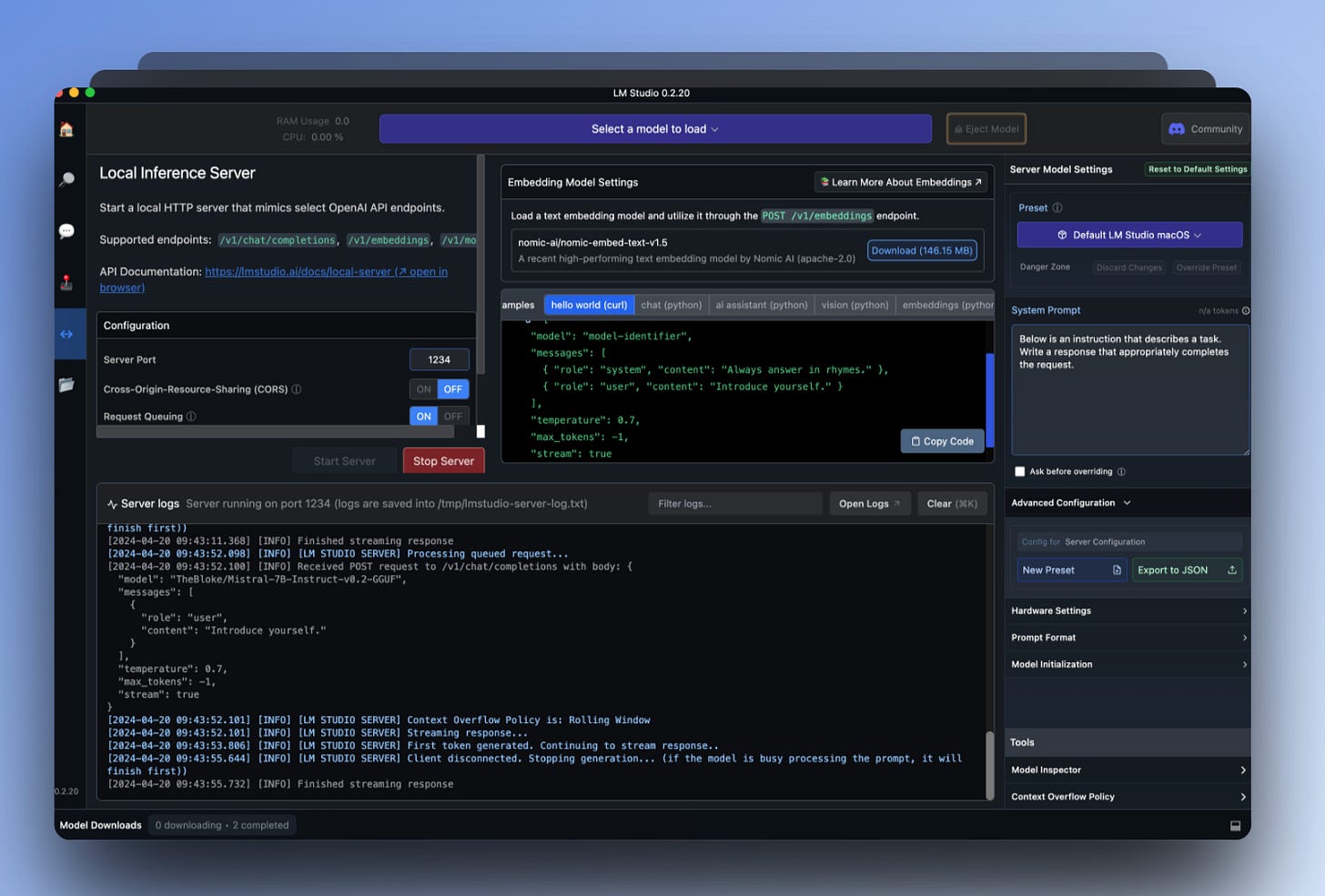This screenshot has height=896, width=1325.
Task: Open the Local Server arrows sidebar page
Action: [x=66, y=334]
